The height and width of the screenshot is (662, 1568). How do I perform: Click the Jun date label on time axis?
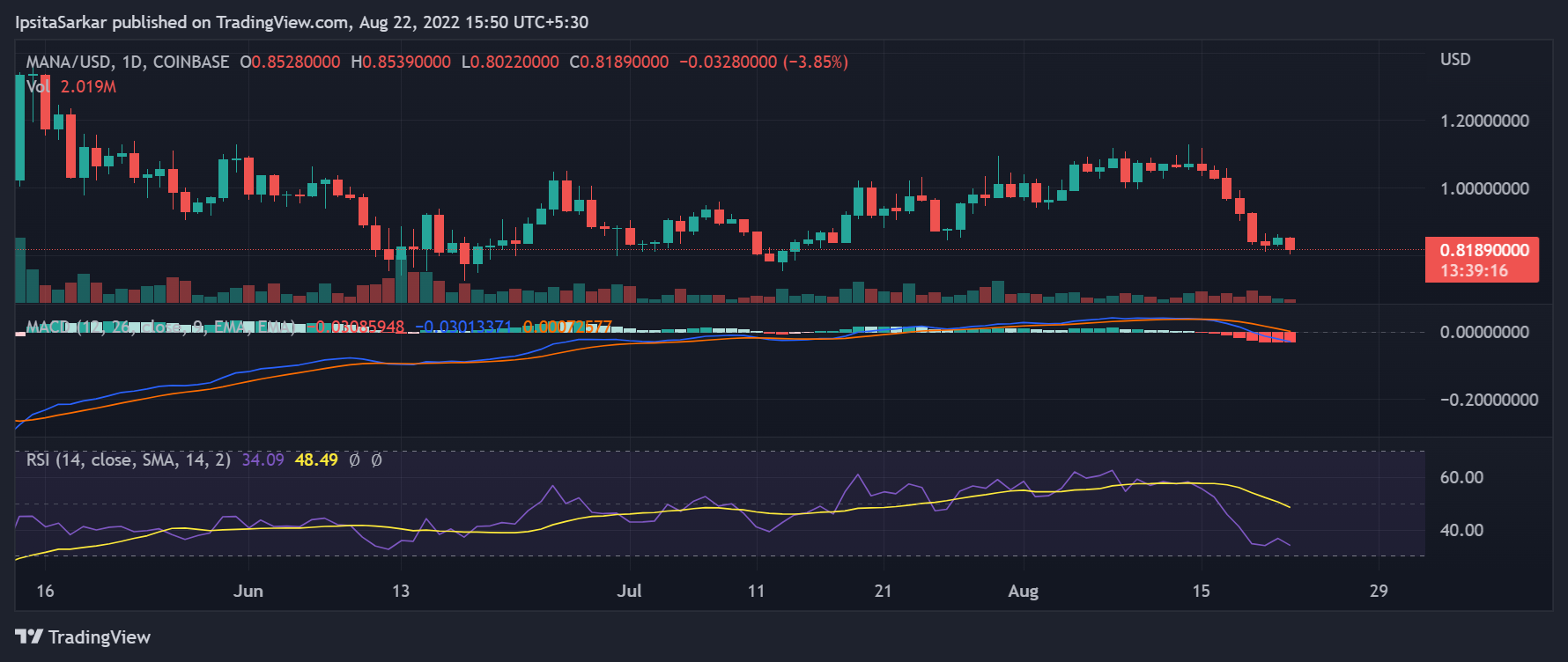(248, 591)
